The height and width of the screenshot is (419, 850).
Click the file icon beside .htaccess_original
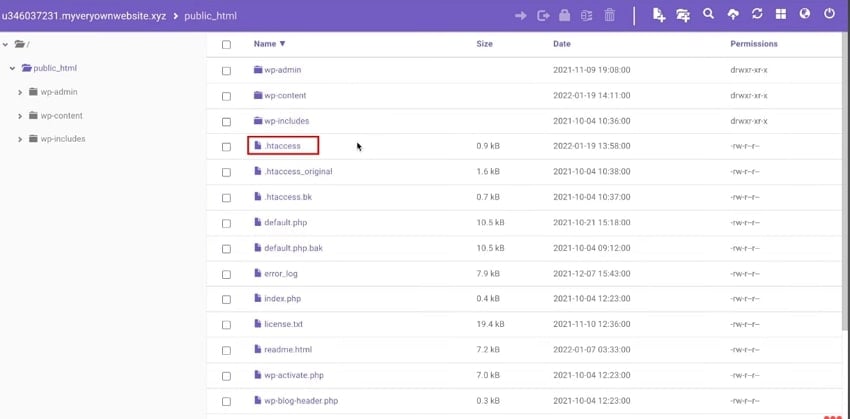(258, 171)
